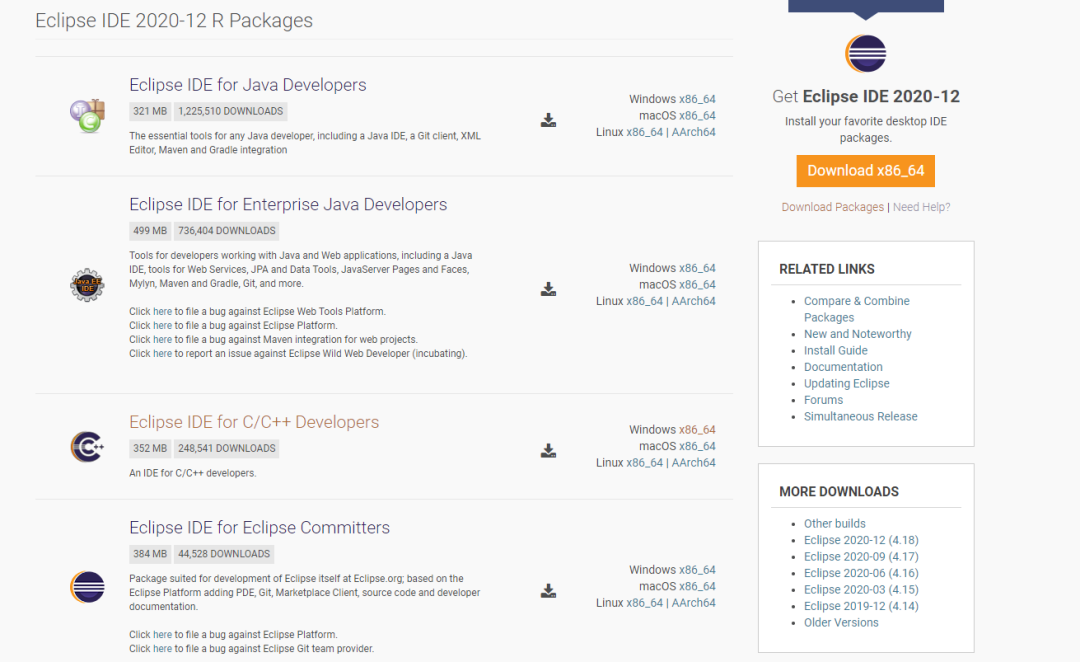Click the 499 MB size badge

(x=149, y=231)
